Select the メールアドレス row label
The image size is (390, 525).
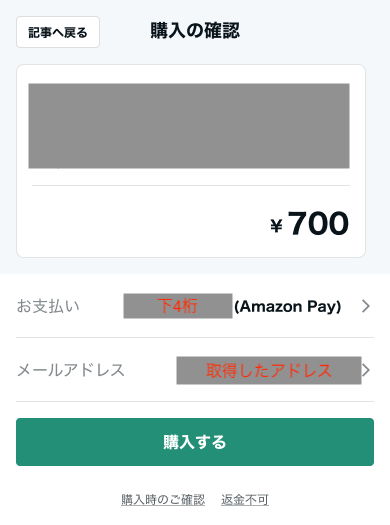point(71,370)
